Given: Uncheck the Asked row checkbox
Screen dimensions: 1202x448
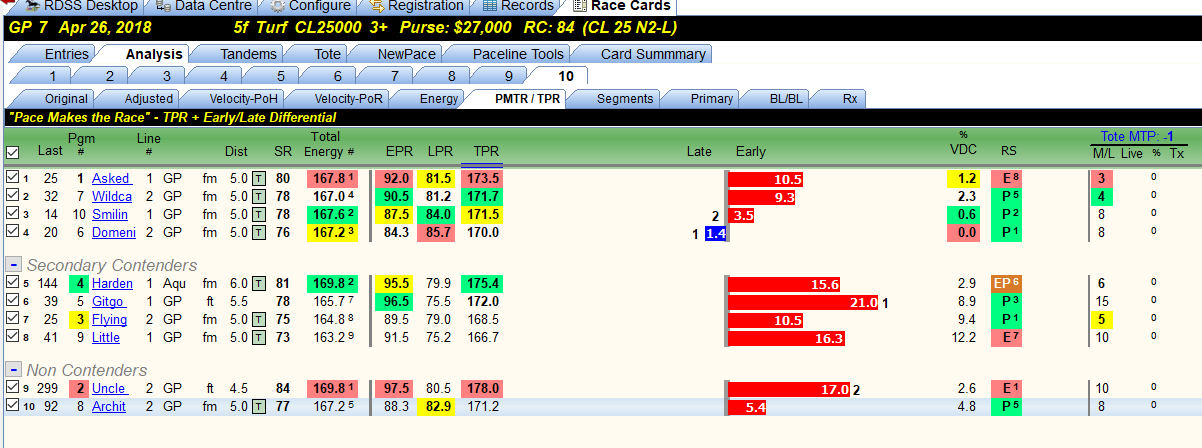Looking at the screenshot, I should 12,177.
